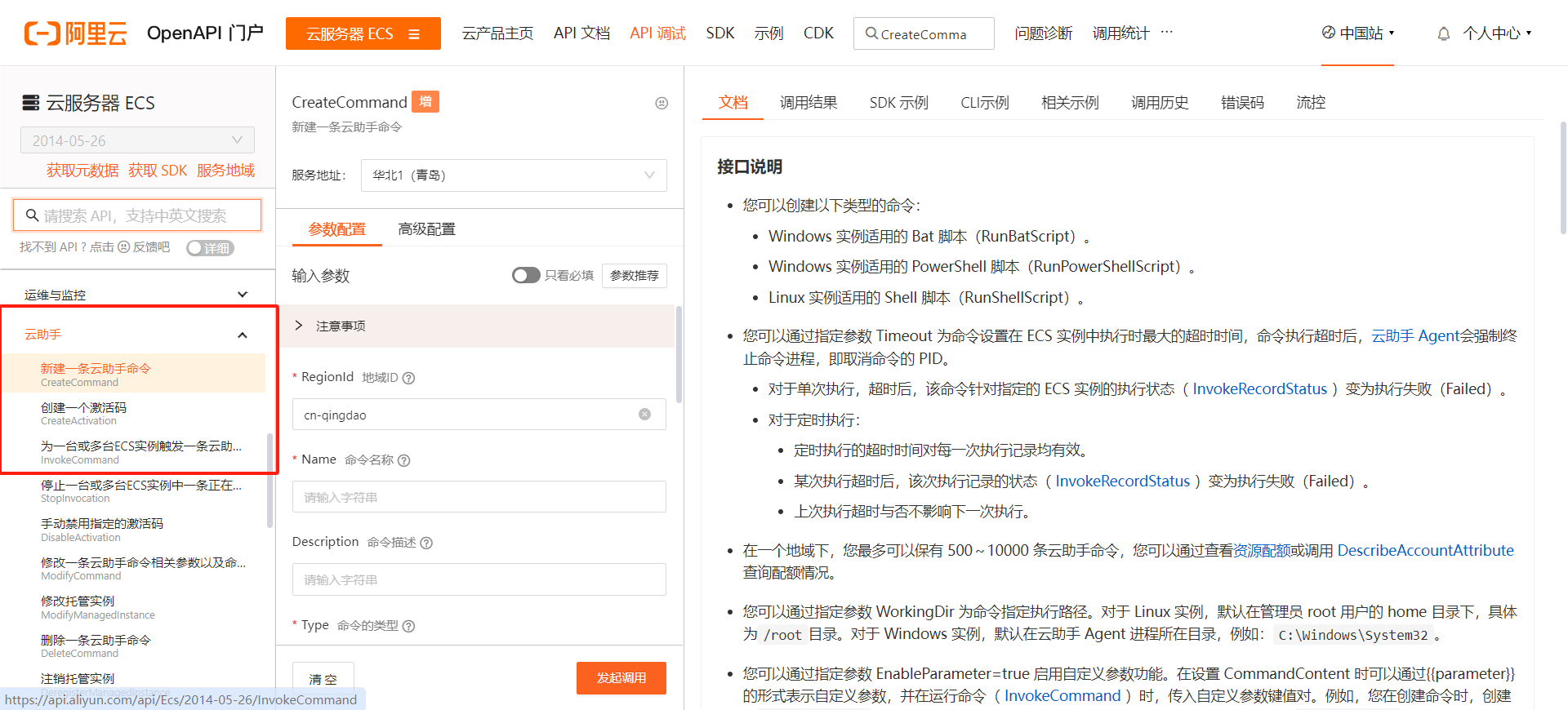Viewport: 1568px width, 710px height.
Task: Select InvokeCommand API in sidebar
Action: tap(140, 453)
